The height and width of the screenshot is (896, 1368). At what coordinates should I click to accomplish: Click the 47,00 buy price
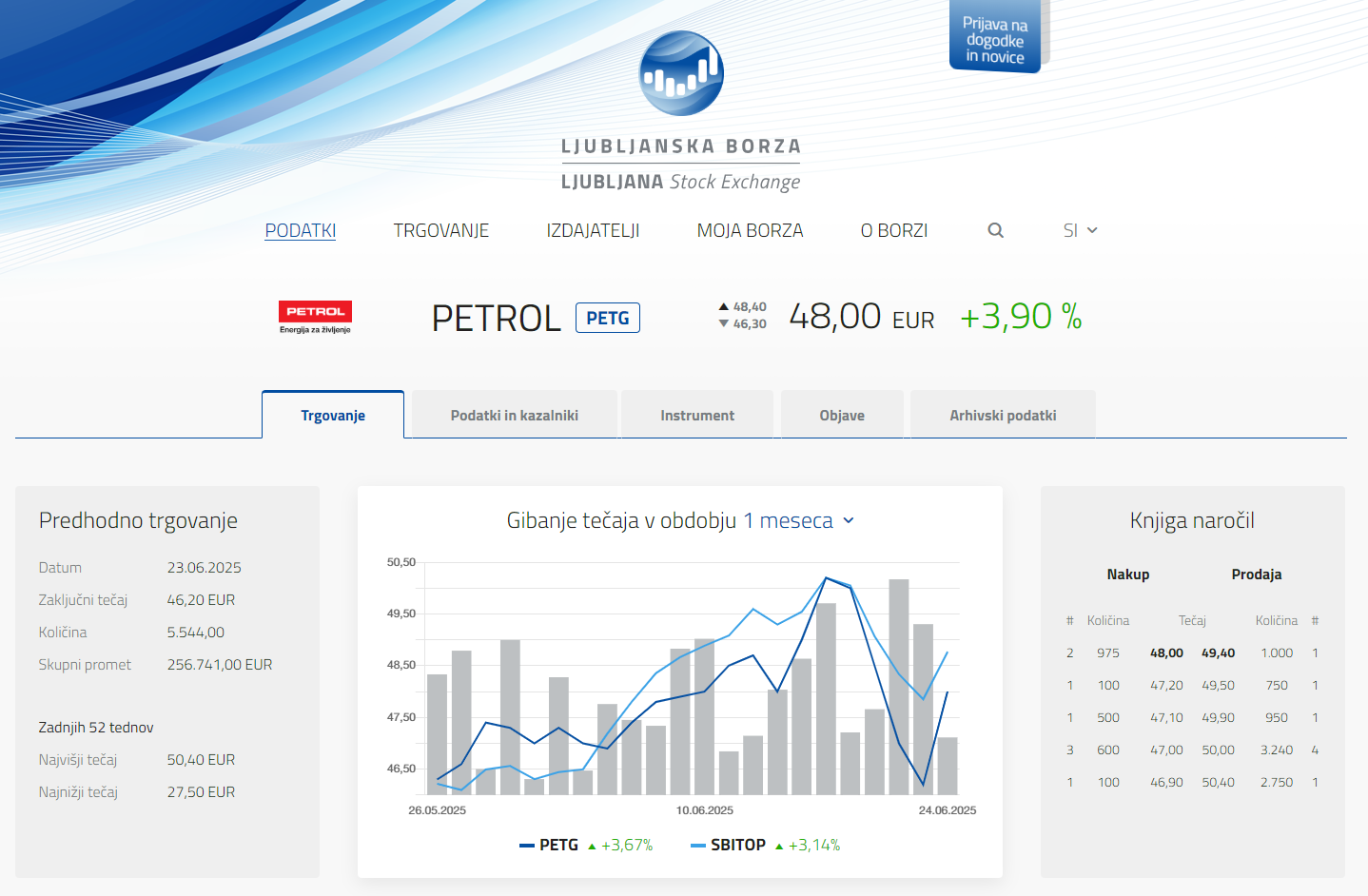[1166, 750]
